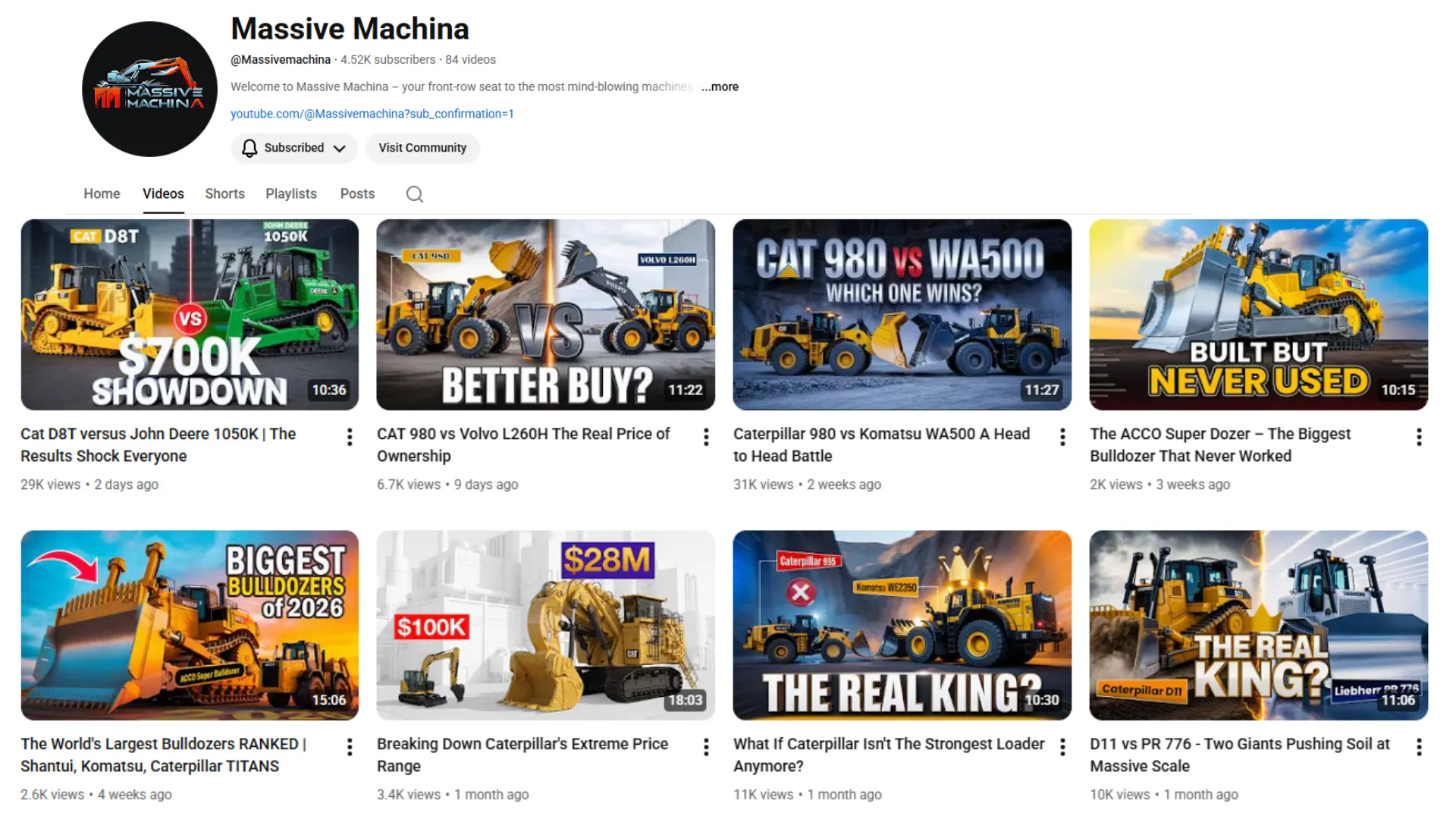Open title link D11 vs PR 776 Two Giants
Image resolution: width=1456 pixels, height=819 pixels.
[1240, 755]
